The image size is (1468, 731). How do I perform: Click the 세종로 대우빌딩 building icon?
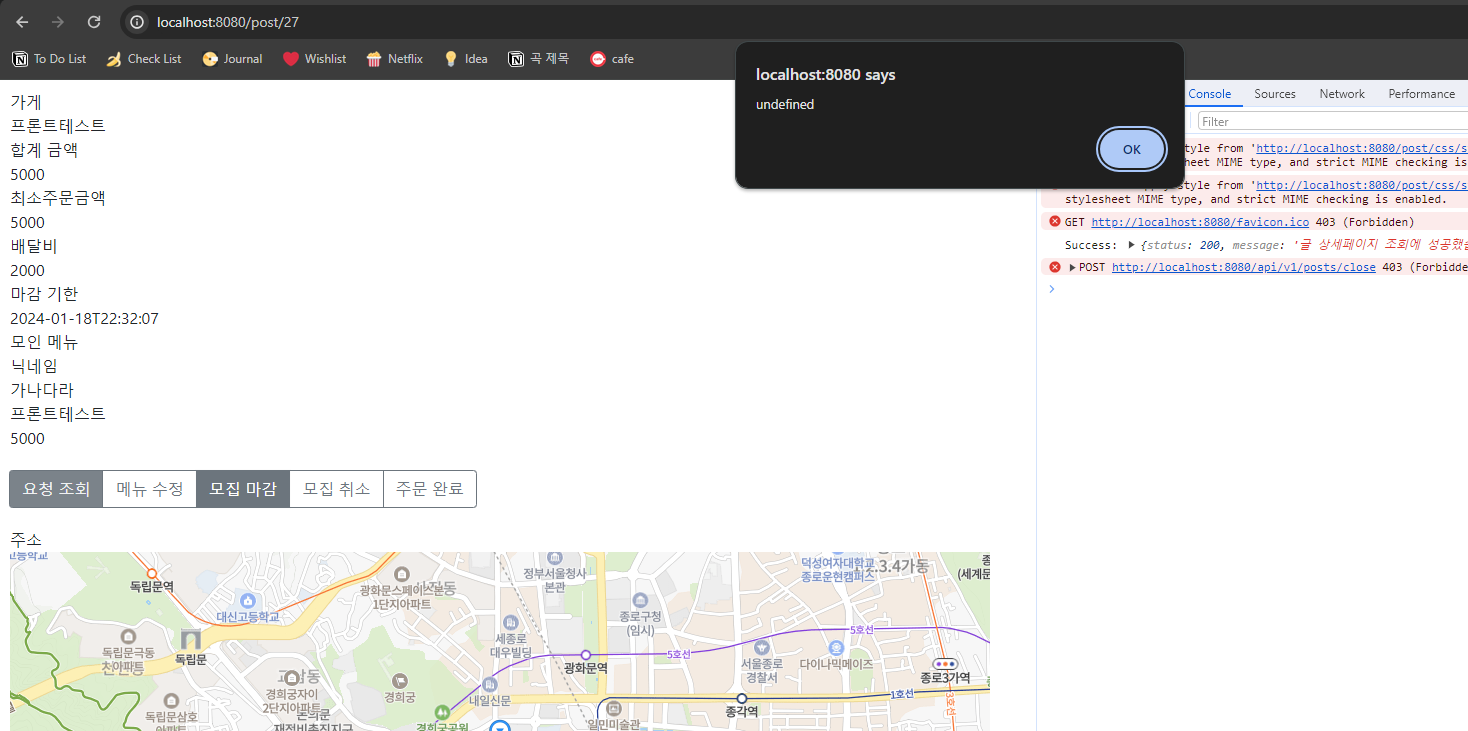click(511, 622)
